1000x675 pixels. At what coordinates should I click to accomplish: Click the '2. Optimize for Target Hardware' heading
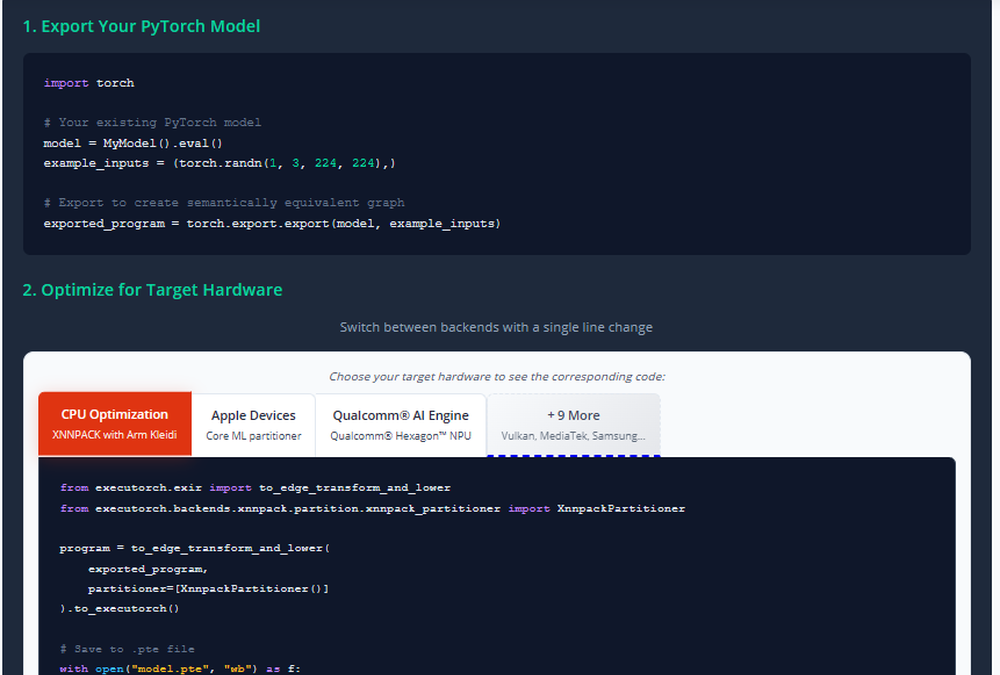click(152, 290)
